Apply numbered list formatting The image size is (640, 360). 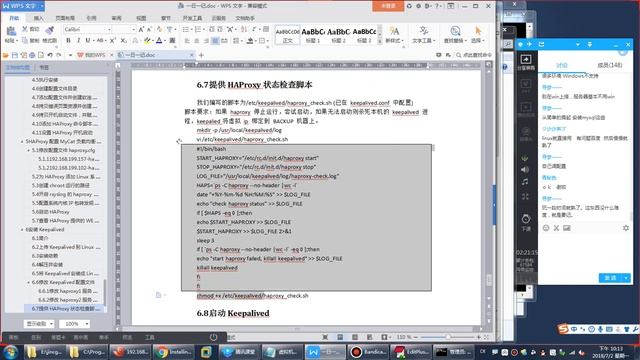click(198, 29)
